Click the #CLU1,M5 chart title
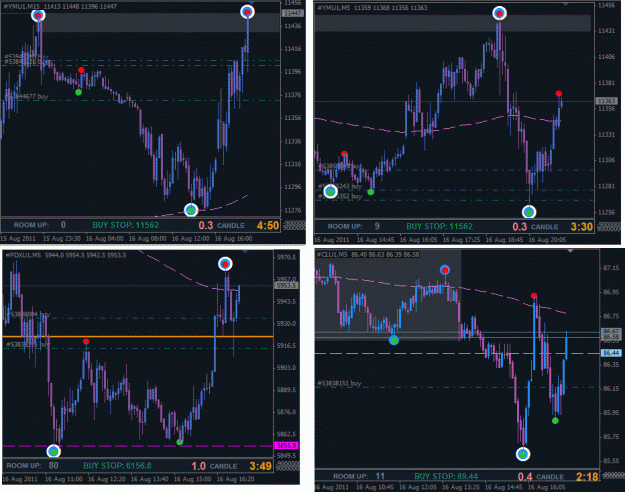Screen dimensions: 625x492 point(332,254)
